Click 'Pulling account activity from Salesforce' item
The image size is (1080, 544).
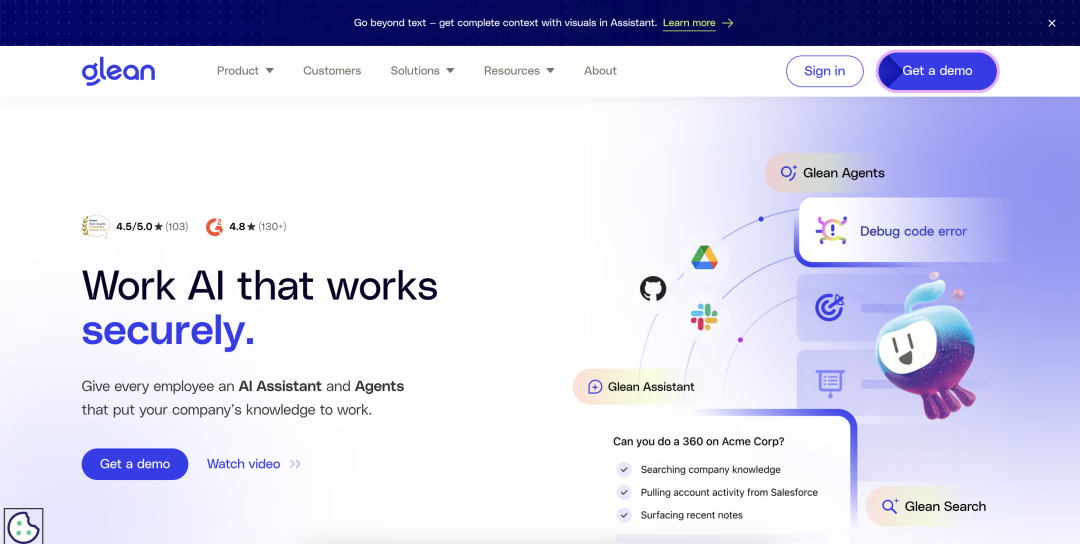coord(729,492)
